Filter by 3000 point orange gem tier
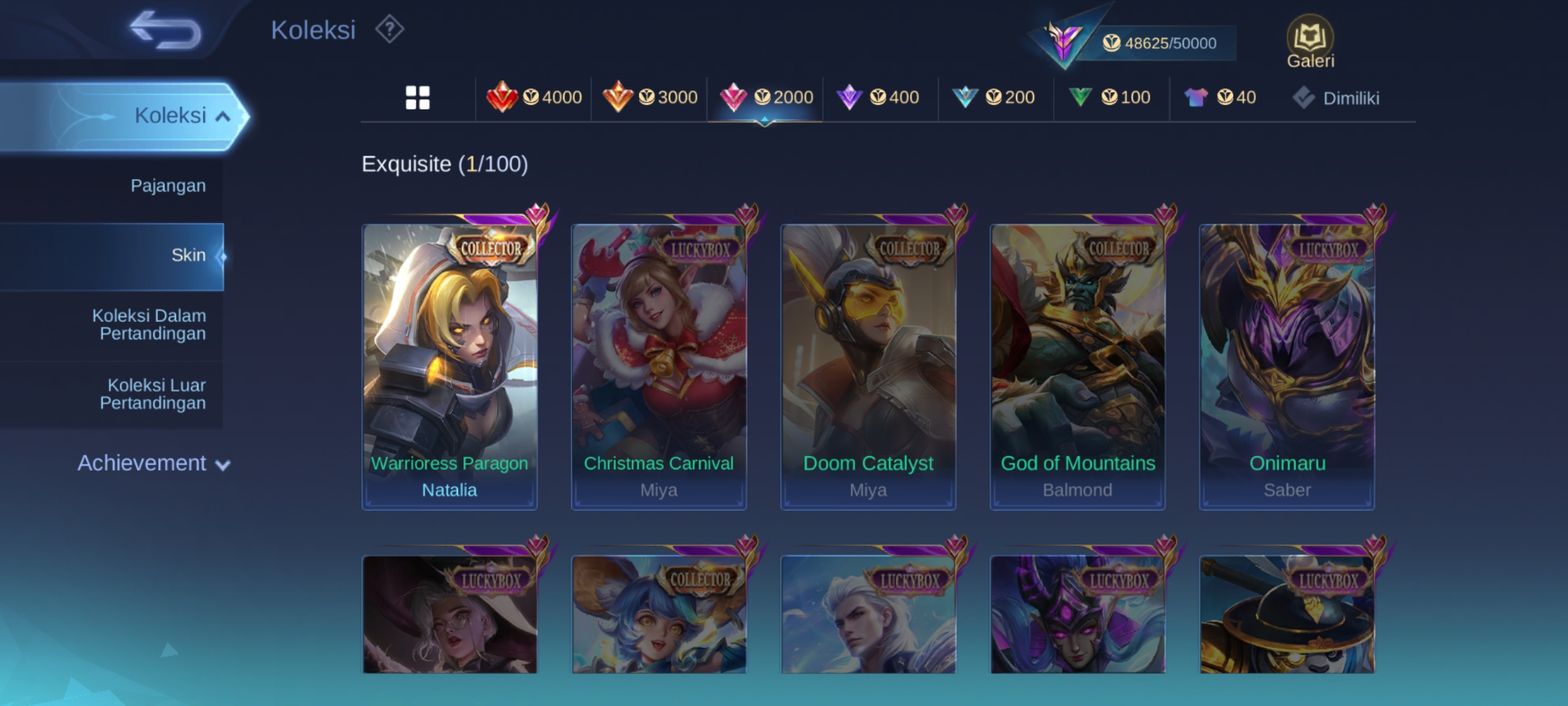Screen dimensions: 1568x706 (649, 97)
